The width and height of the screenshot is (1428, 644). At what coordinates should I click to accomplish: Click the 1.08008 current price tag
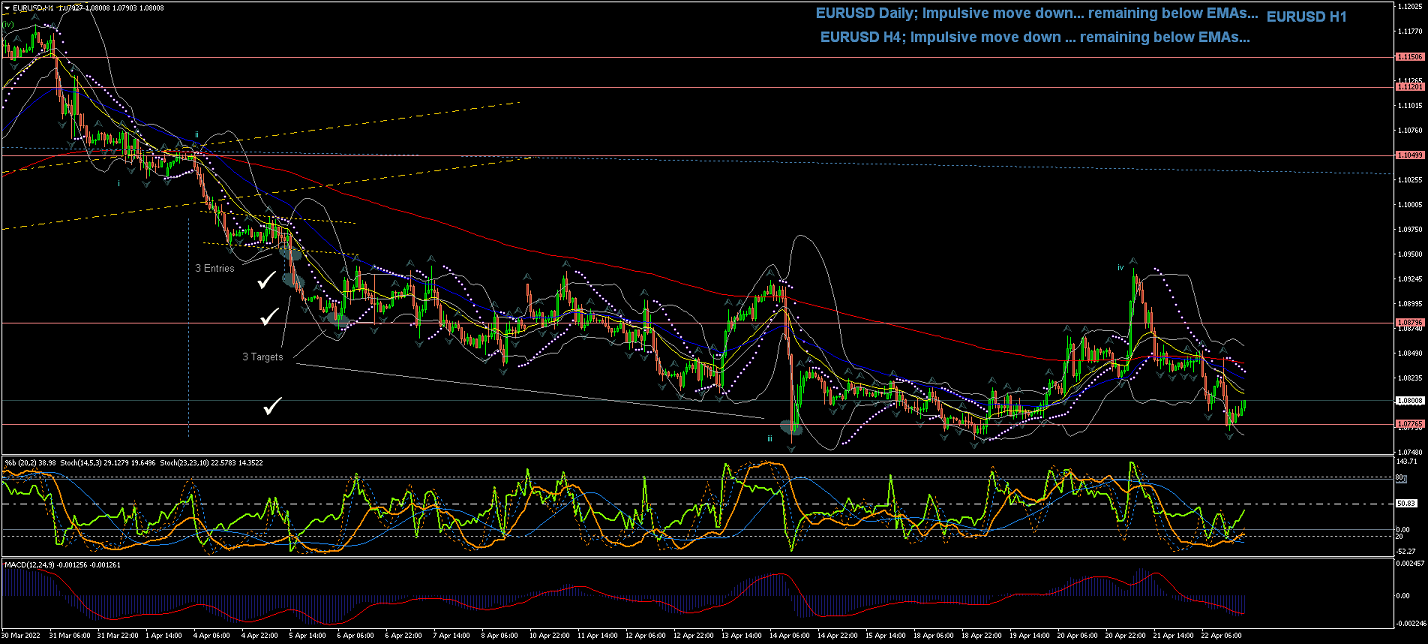point(1411,400)
